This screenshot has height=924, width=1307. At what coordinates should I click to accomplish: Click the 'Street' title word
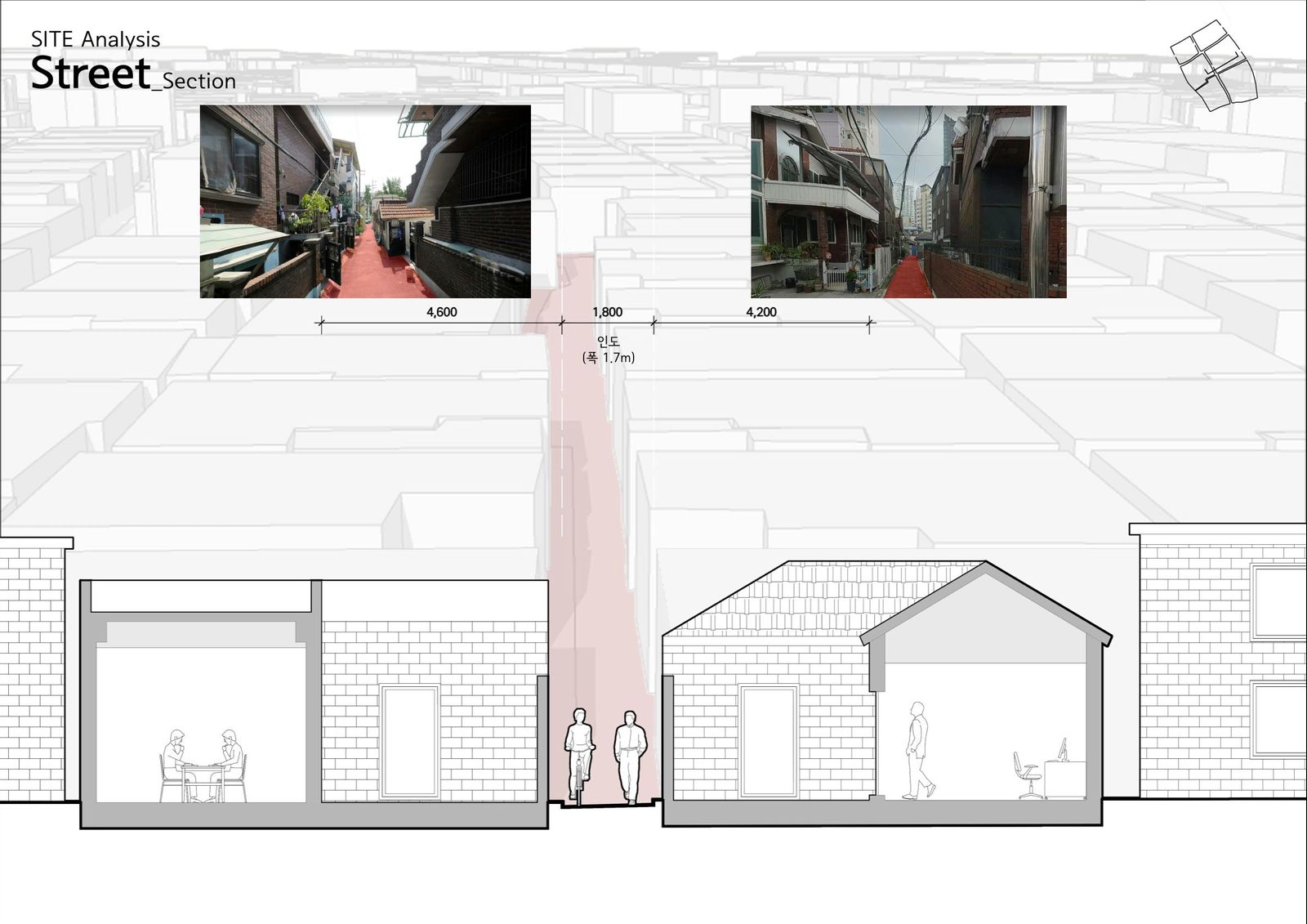pyautogui.click(x=91, y=73)
